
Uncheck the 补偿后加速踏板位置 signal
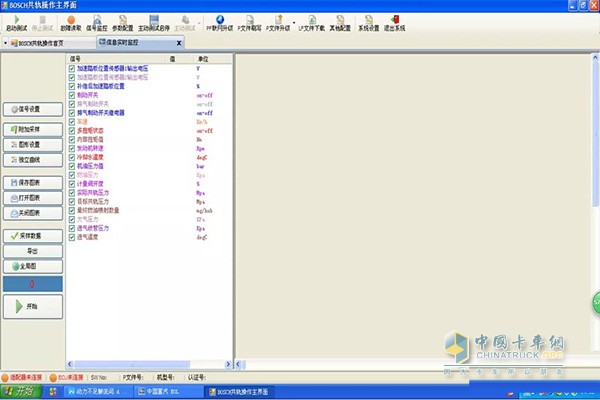pyautogui.click(x=72, y=86)
